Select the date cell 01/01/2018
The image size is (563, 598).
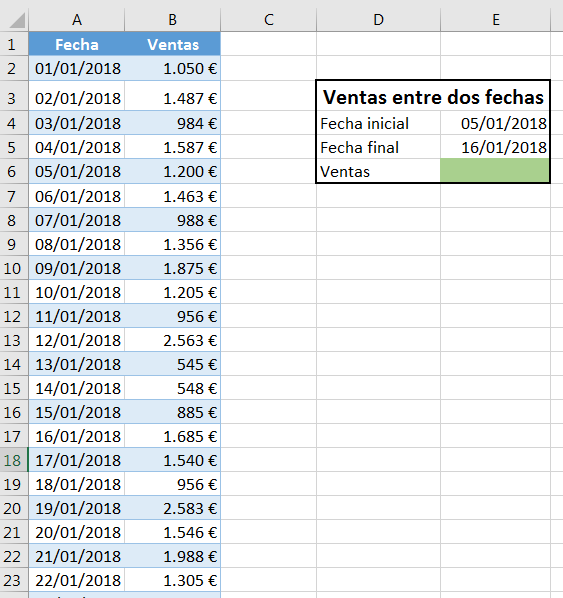77,68
